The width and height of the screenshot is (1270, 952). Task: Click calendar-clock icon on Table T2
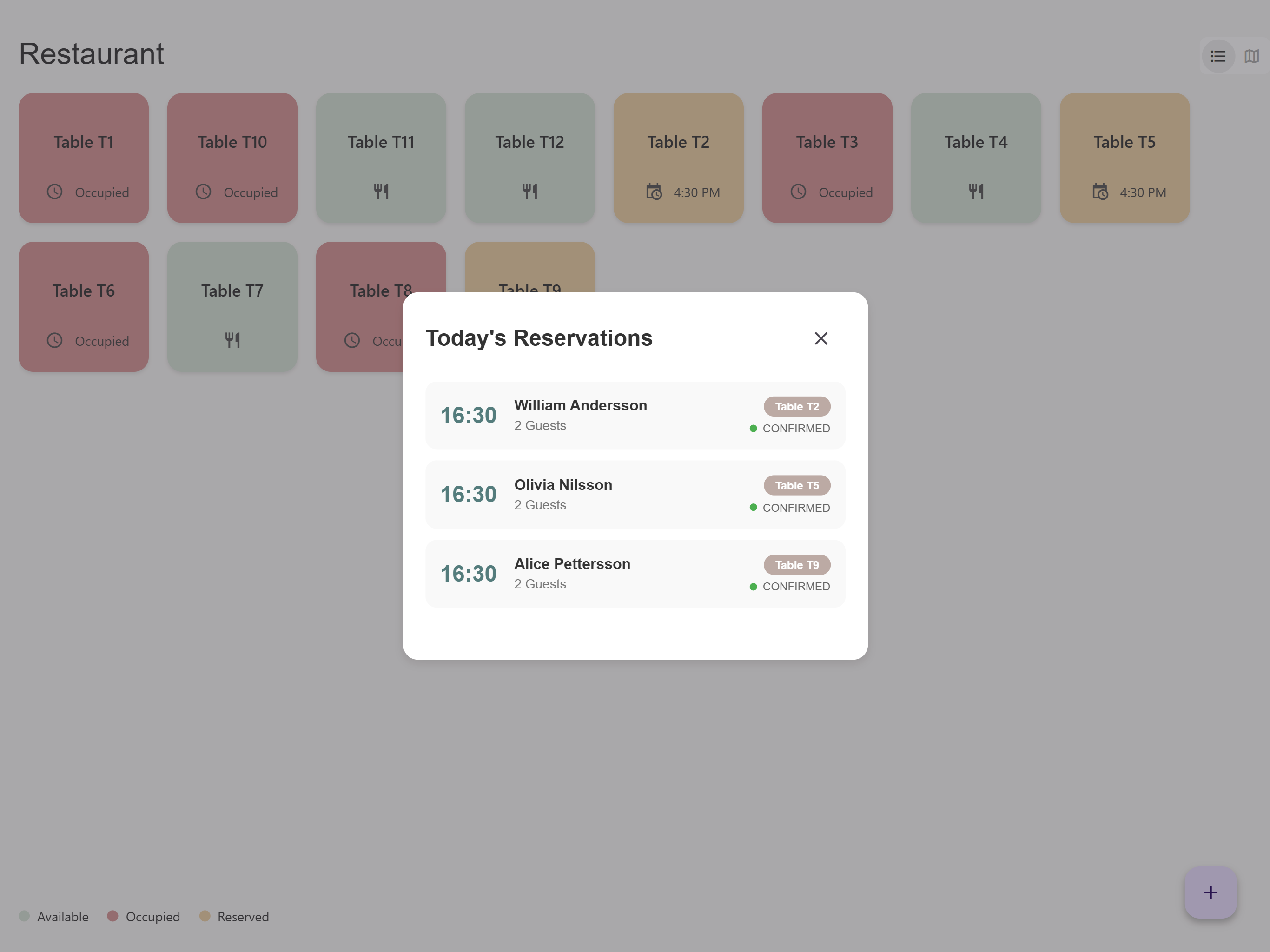pyautogui.click(x=654, y=192)
